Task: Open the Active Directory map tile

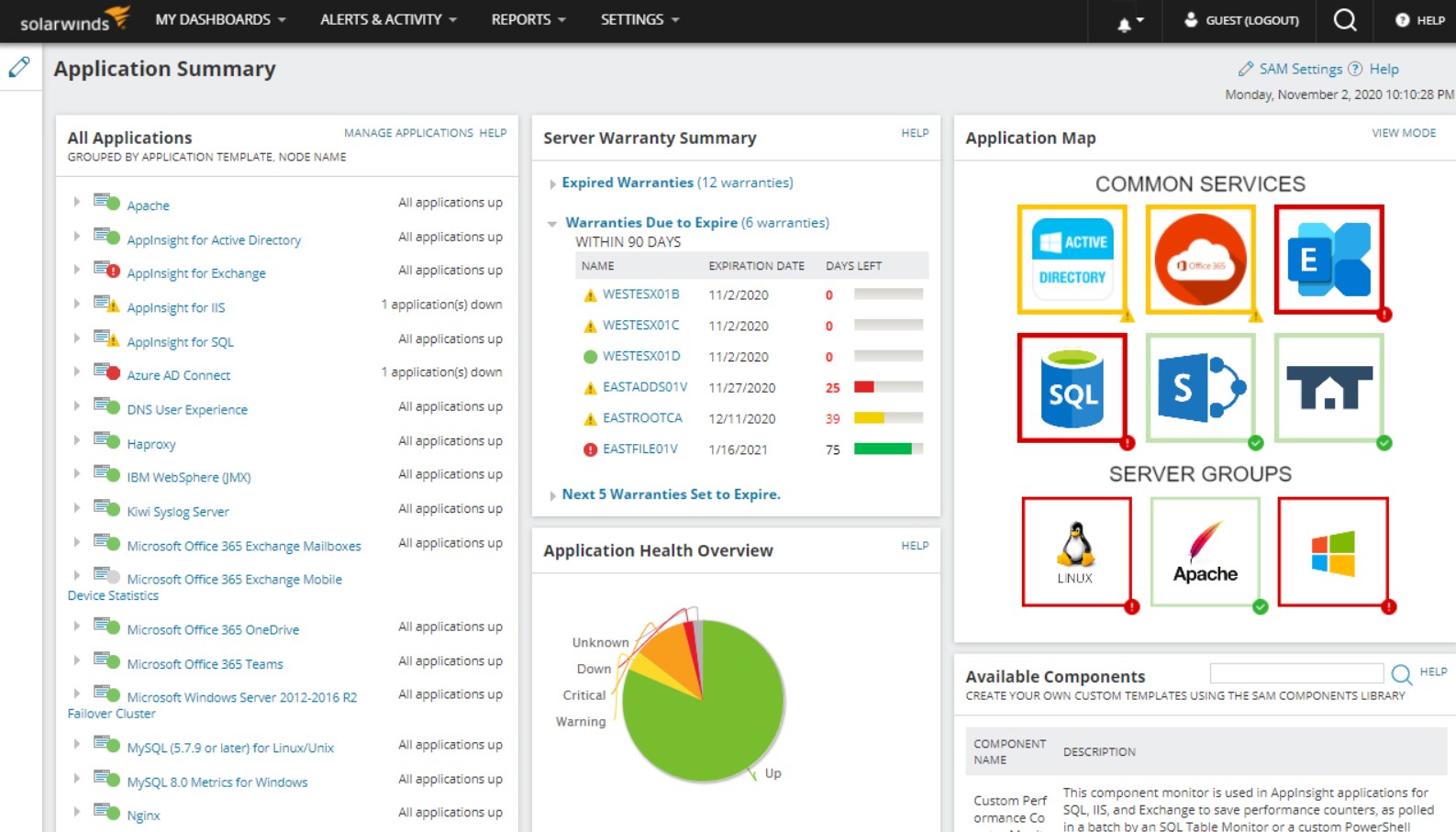Action: [1073, 260]
